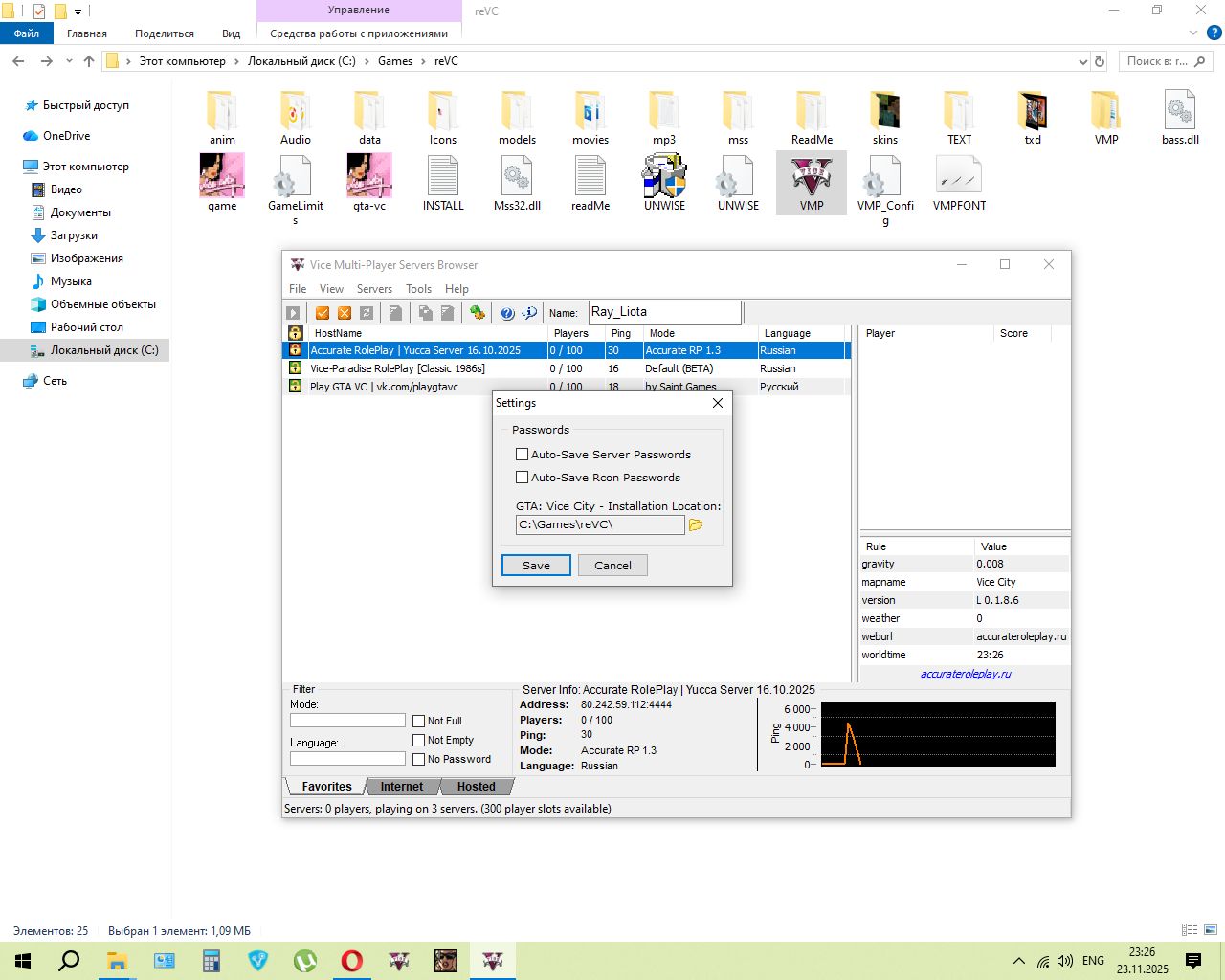Viewport: 1225px width, 980px height.
Task: Check the Not Empty filter
Action: 418,740
